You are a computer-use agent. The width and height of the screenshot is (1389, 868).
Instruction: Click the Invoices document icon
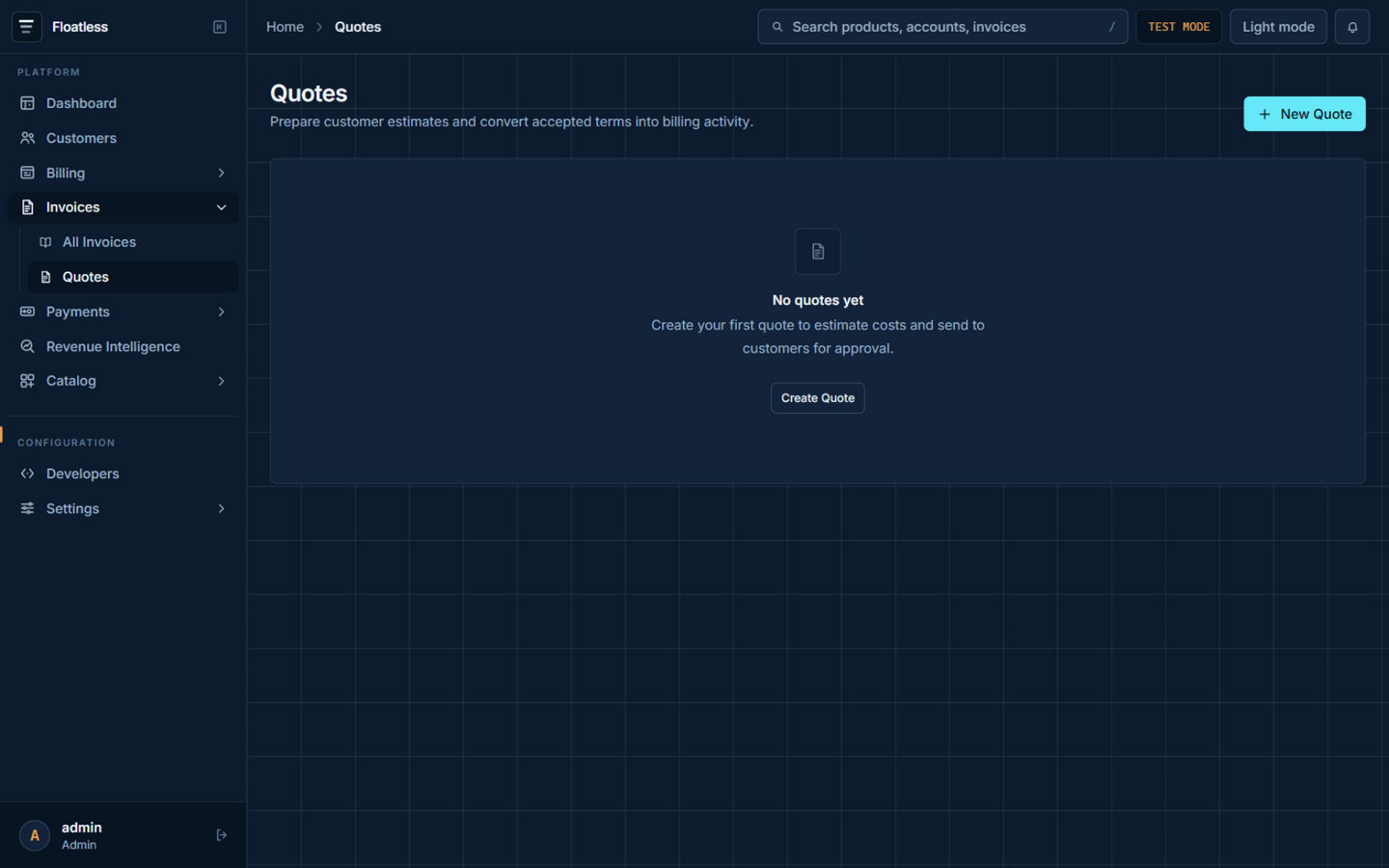[x=27, y=207]
